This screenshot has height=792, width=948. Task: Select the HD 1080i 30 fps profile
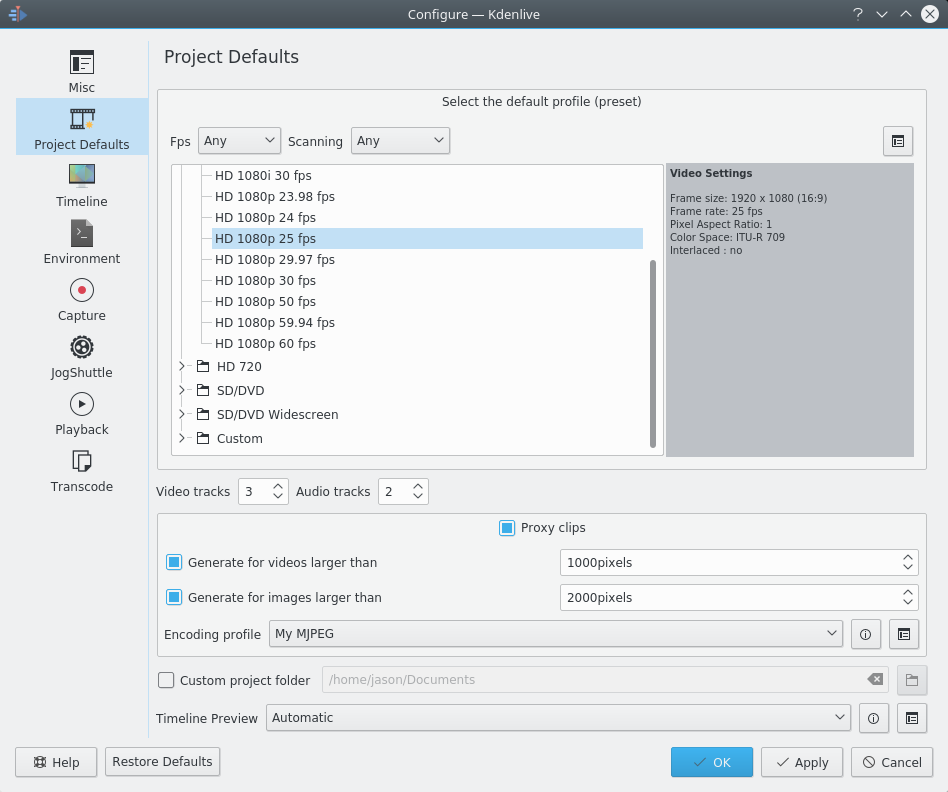427,176
